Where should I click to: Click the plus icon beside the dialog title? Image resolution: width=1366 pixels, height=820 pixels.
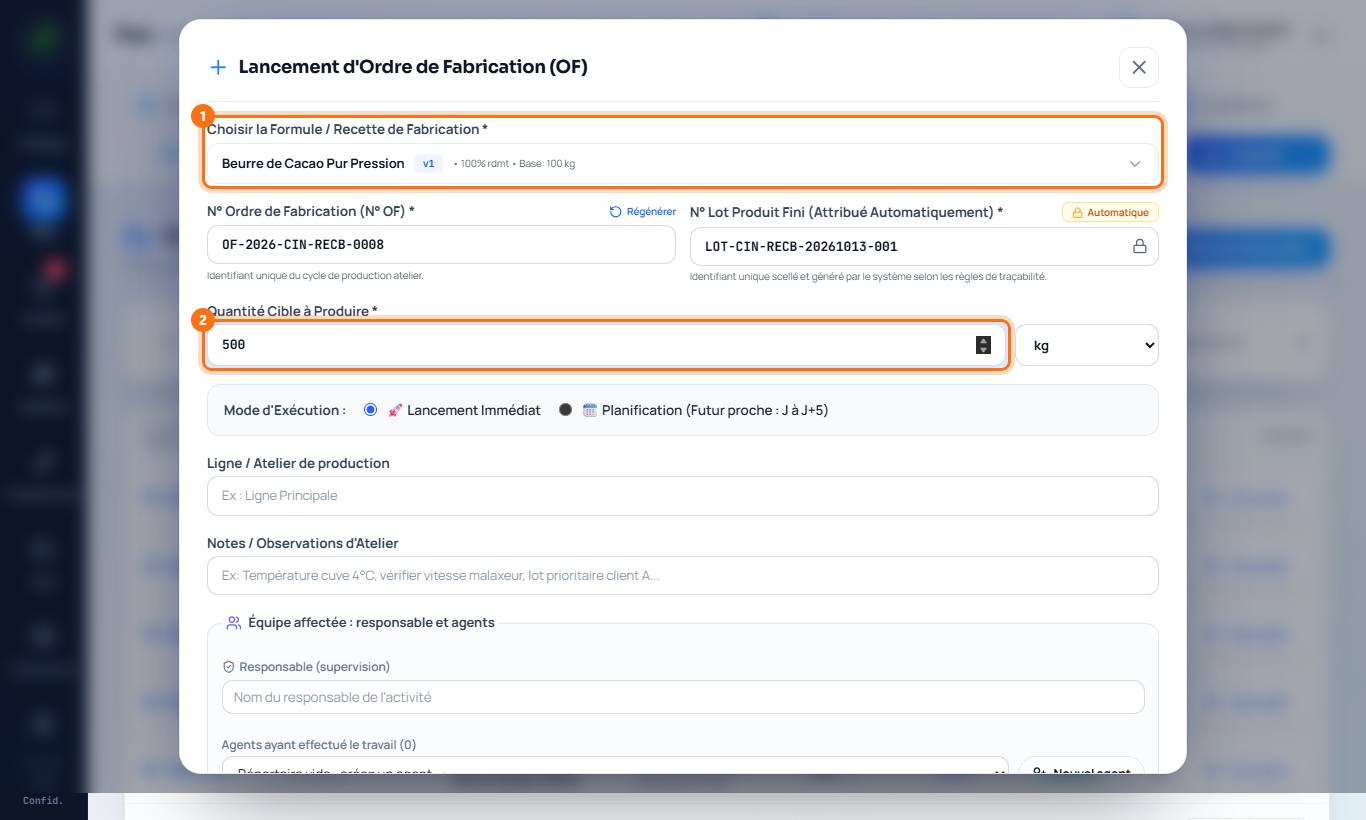pyautogui.click(x=217, y=67)
